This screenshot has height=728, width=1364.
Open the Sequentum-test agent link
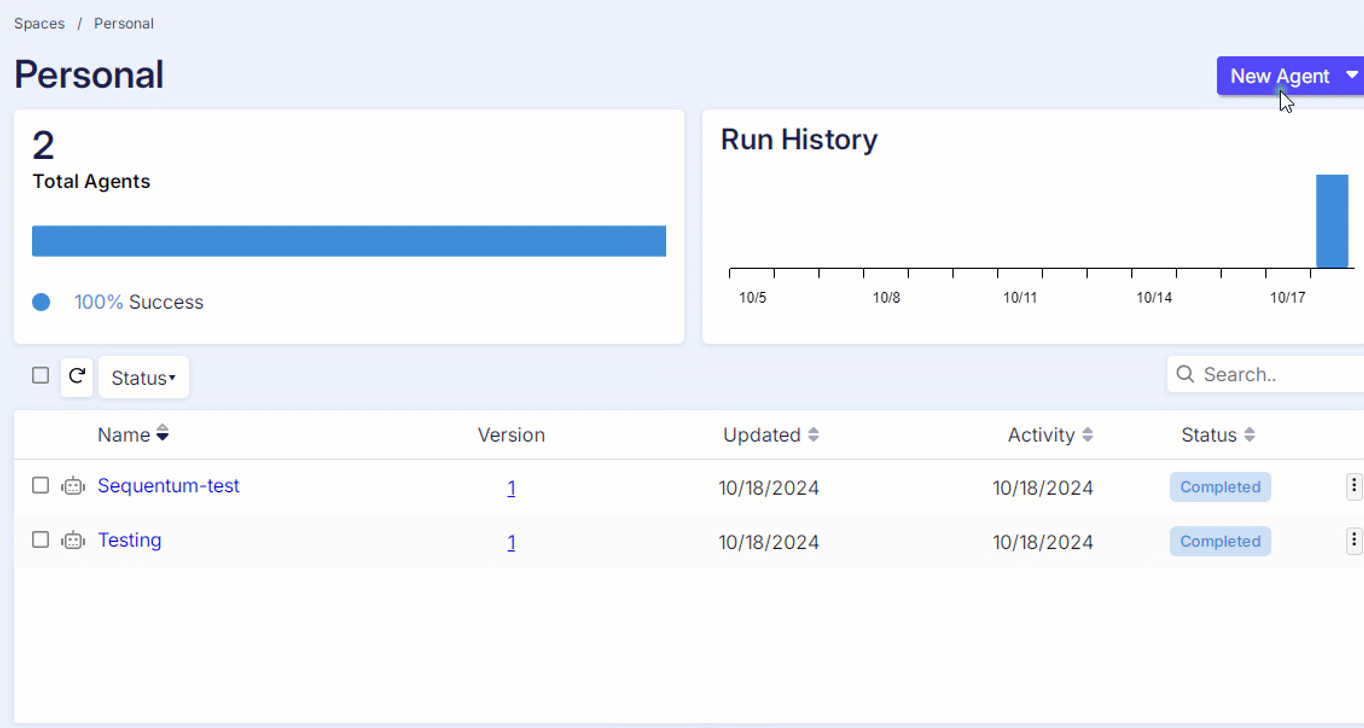168,486
